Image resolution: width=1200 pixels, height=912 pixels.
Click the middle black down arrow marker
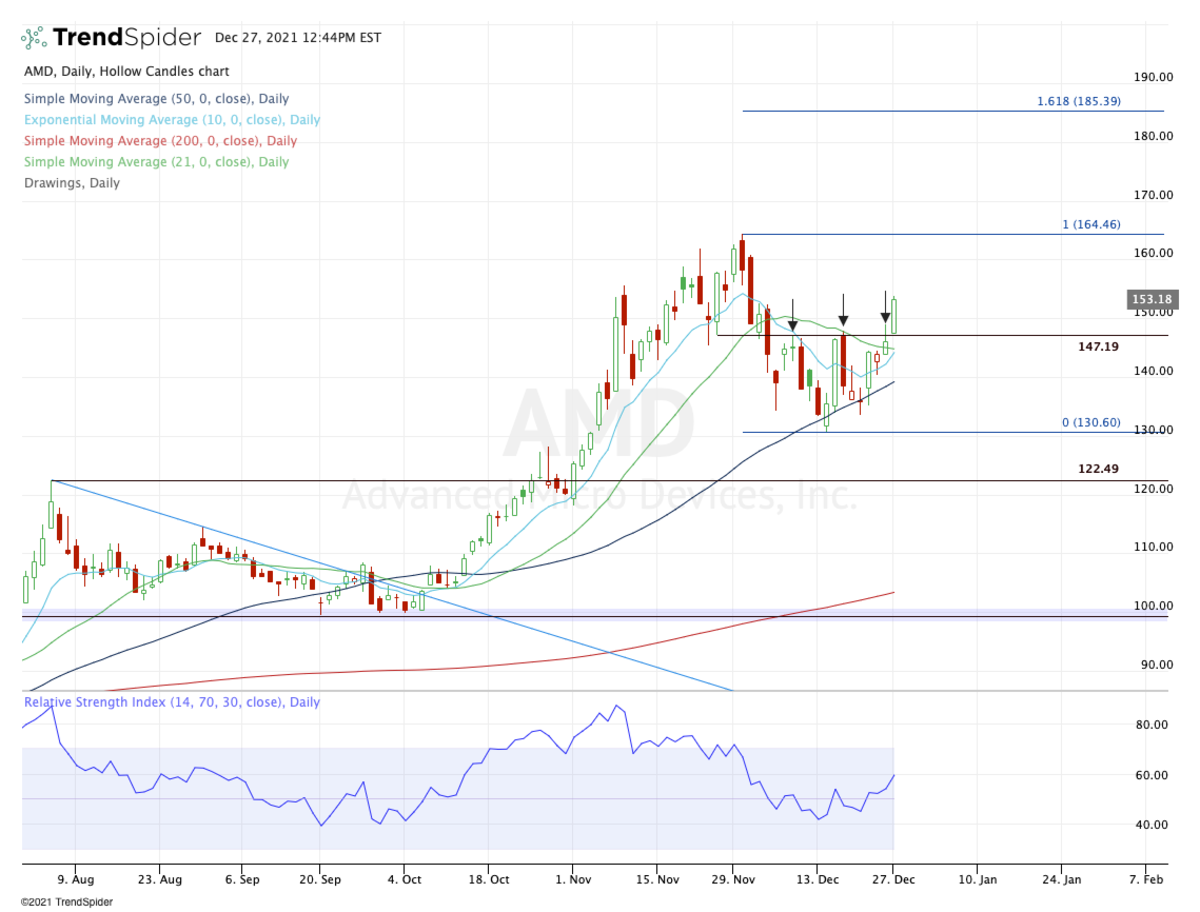pyautogui.click(x=843, y=320)
